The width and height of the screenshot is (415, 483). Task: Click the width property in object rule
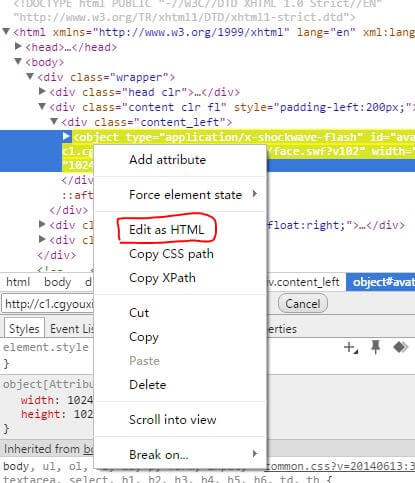pyautogui.click(x=37, y=400)
